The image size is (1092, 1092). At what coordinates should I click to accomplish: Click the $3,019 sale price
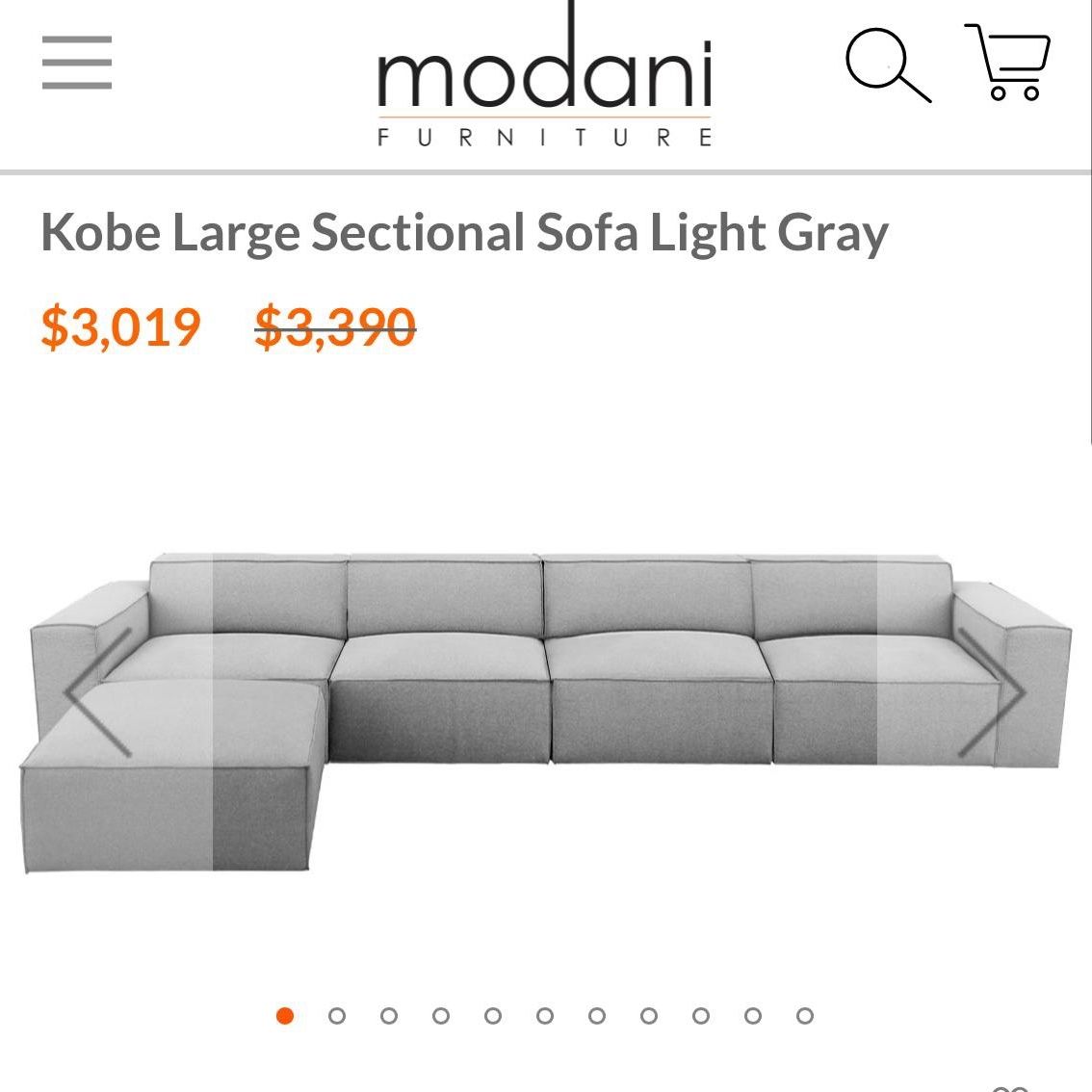coord(121,326)
